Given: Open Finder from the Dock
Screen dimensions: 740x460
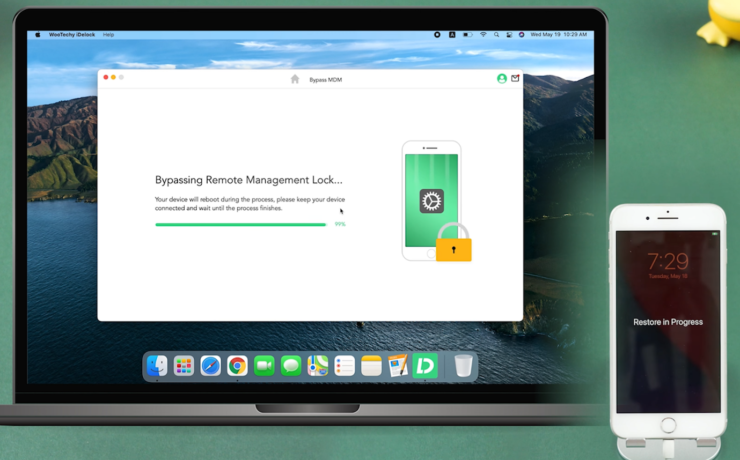Looking at the screenshot, I should click(157, 366).
